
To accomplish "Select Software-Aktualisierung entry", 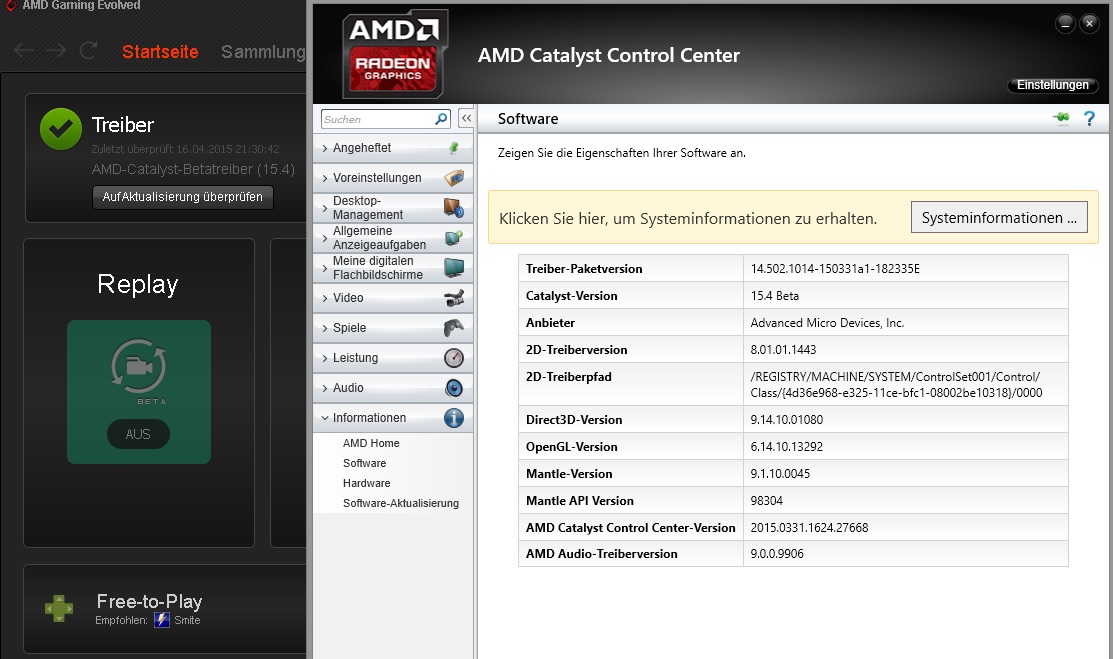I will click(401, 503).
